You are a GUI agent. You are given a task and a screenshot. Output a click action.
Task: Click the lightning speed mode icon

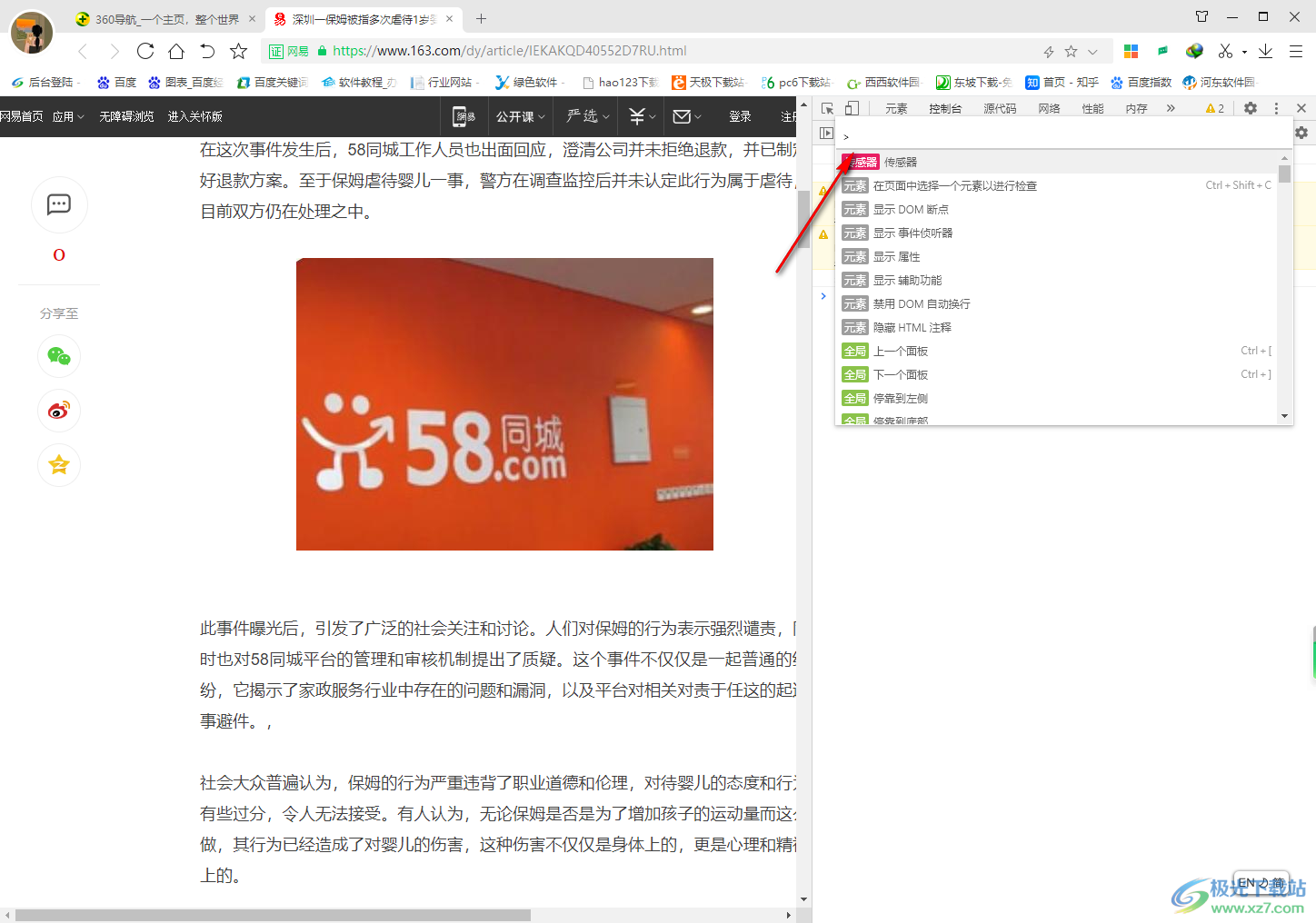click(x=1049, y=52)
